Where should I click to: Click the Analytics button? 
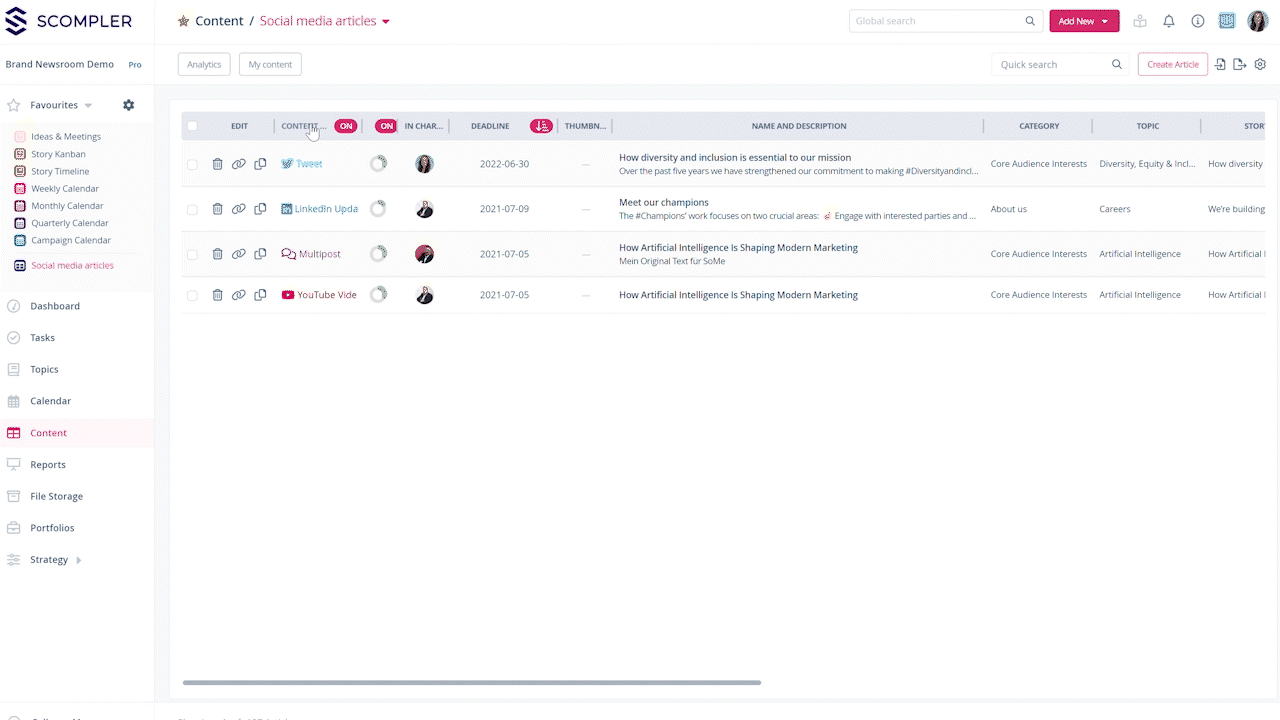click(204, 64)
